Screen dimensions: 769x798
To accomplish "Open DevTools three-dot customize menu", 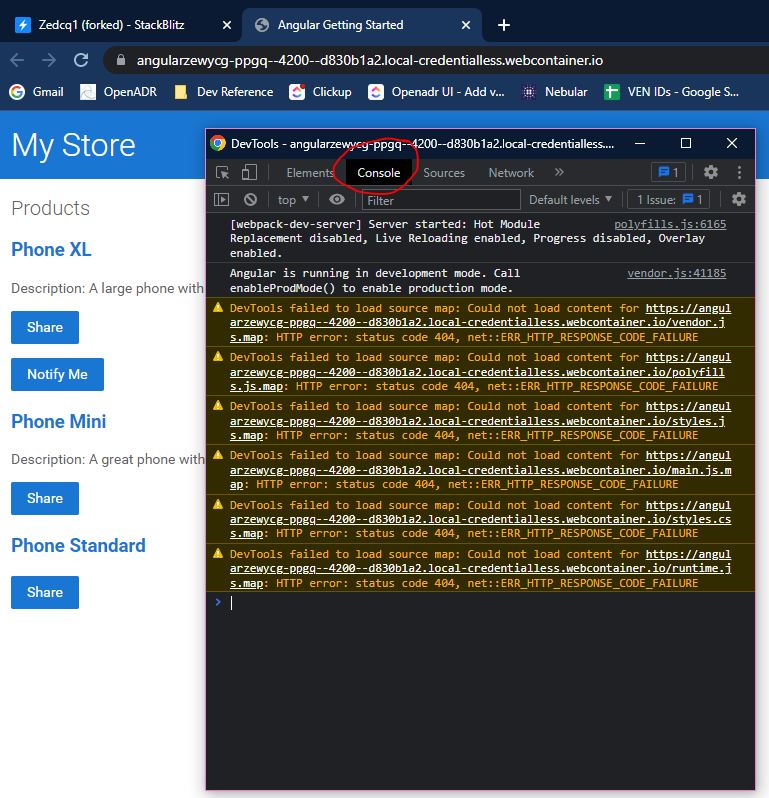I will [x=739, y=172].
